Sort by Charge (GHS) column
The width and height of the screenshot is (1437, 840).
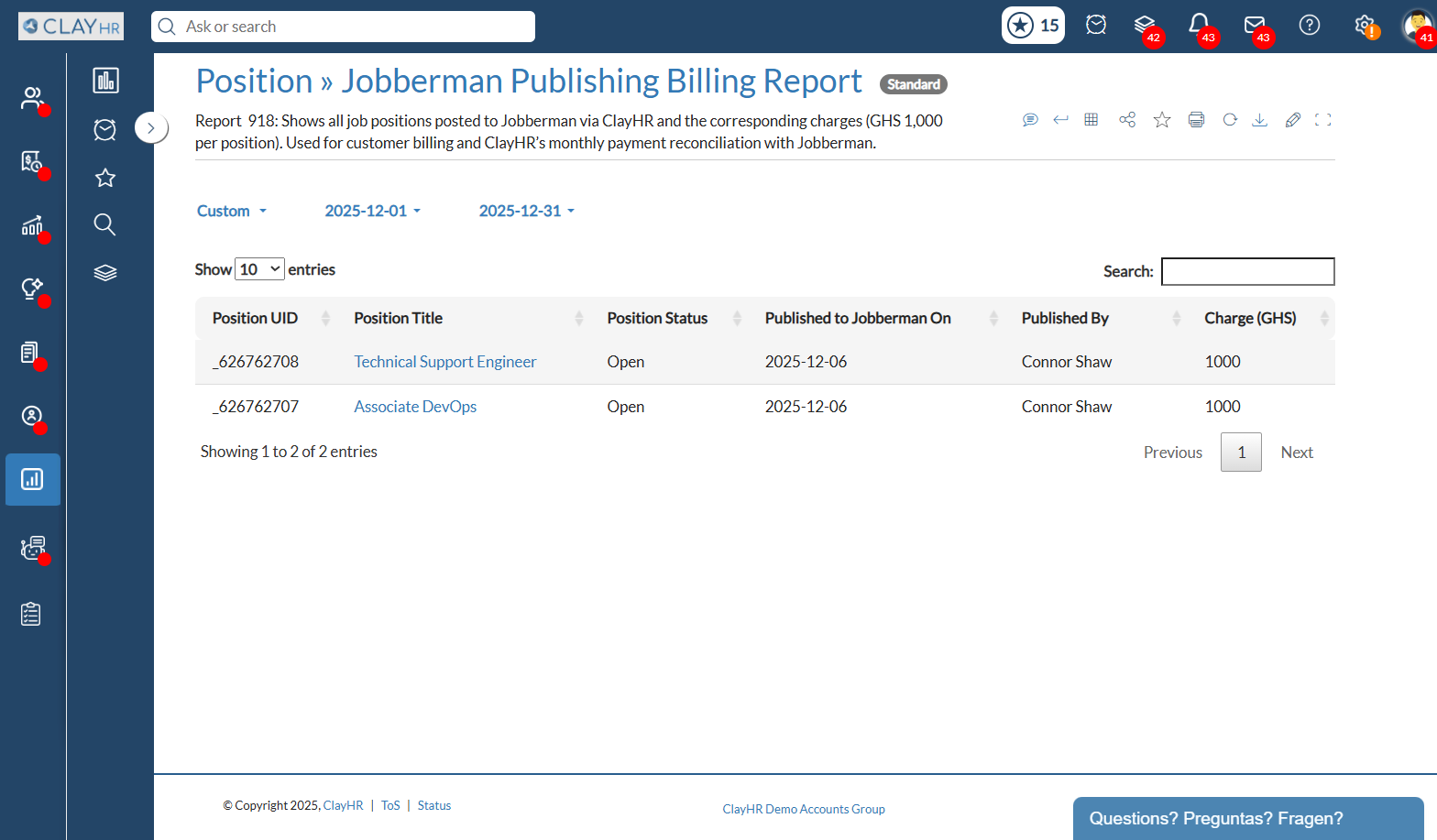pyautogui.click(x=1261, y=318)
